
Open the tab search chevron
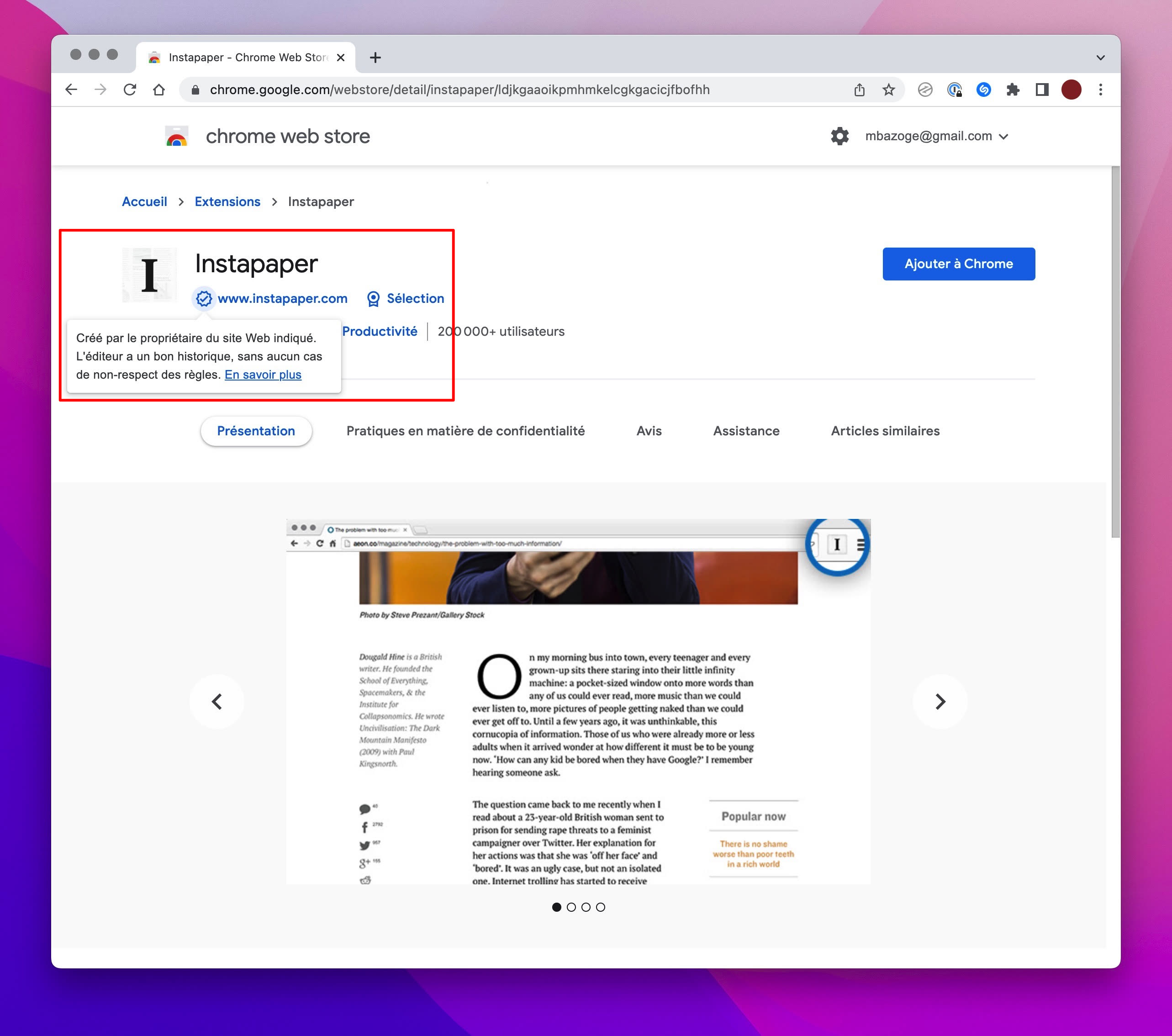(1100, 58)
